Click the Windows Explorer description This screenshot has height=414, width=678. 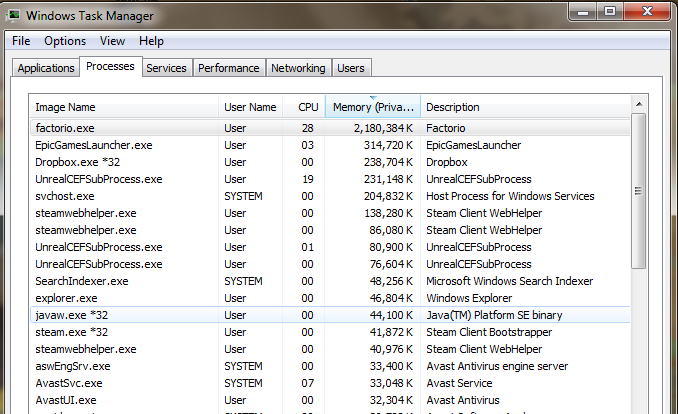(x=469, y=298)
